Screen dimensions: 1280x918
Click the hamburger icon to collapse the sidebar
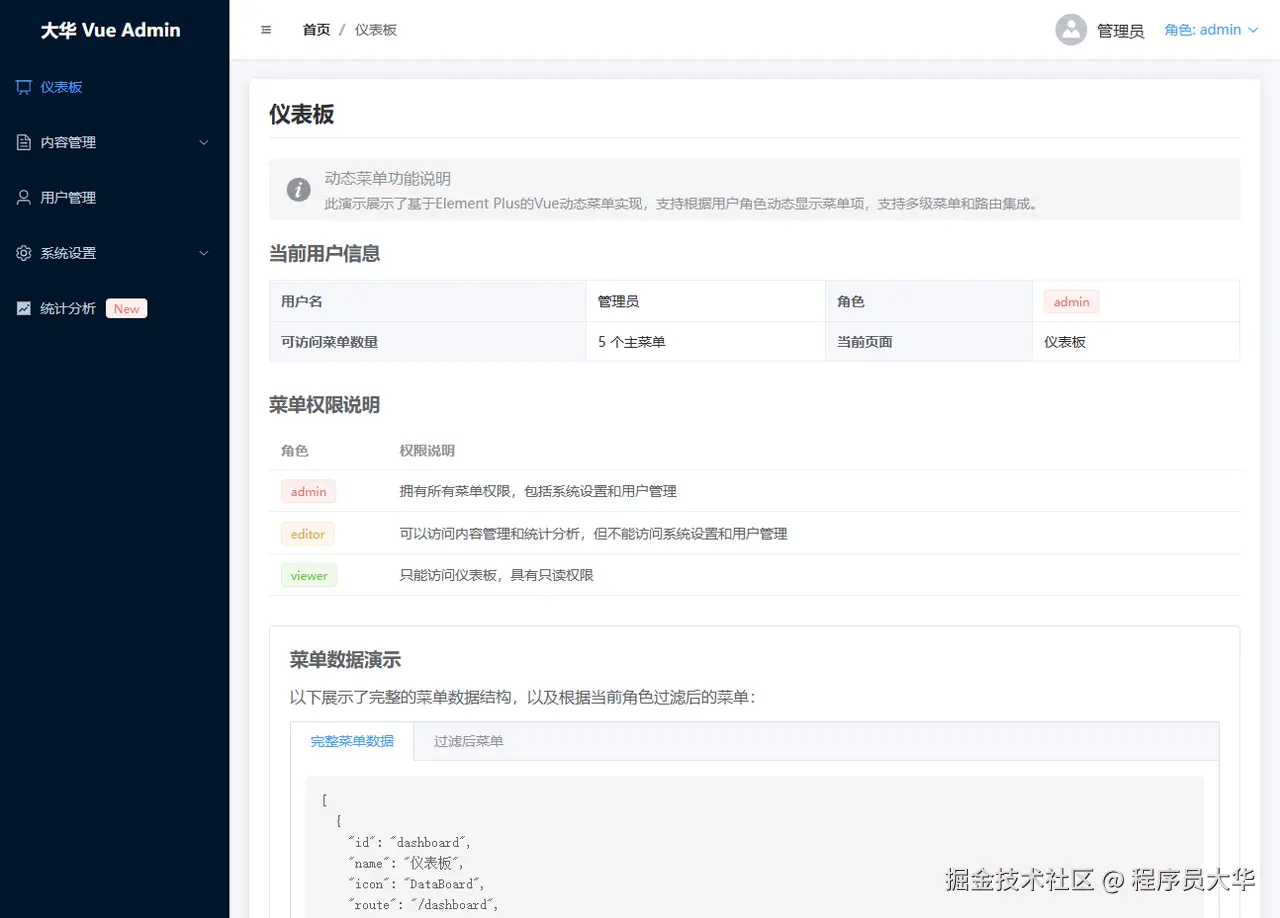265,29
